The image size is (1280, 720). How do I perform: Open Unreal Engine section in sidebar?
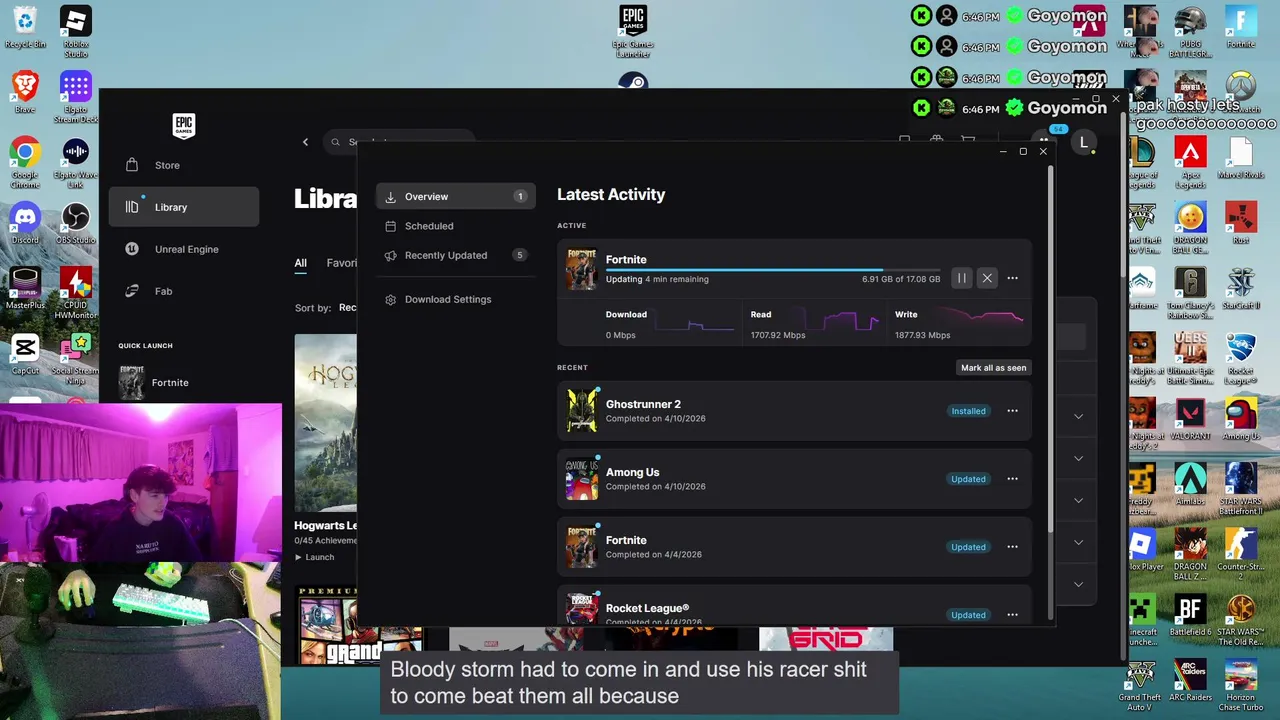coord(184,249)
